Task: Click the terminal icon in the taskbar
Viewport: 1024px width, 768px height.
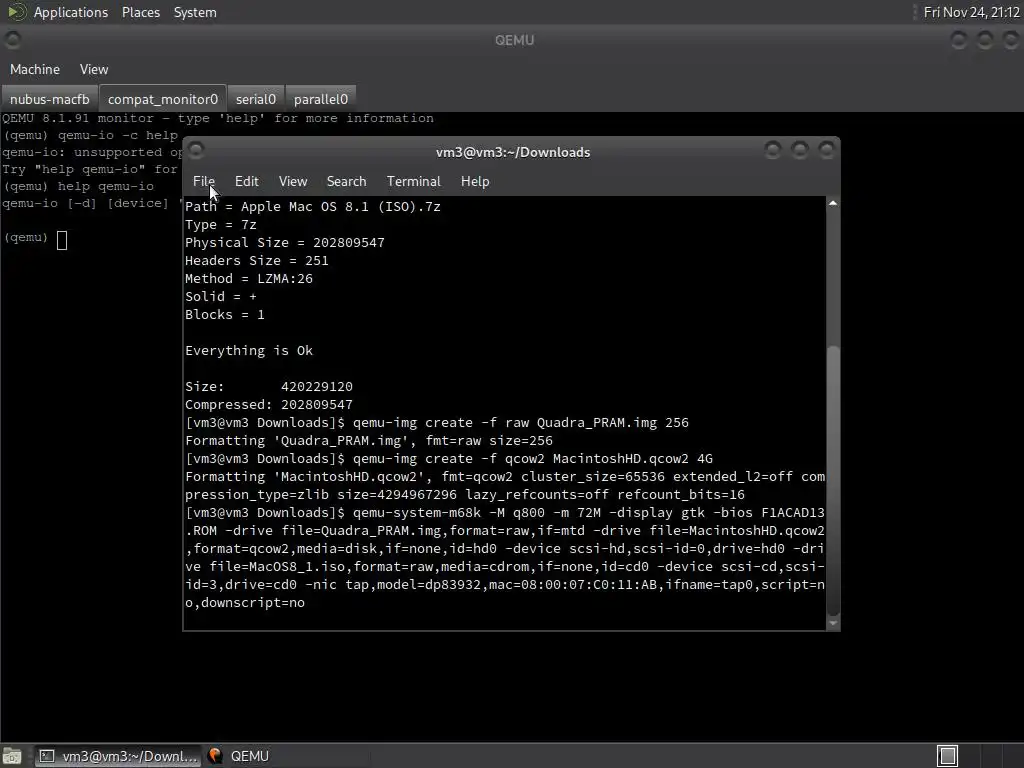Action: click(x=46, y=756)
